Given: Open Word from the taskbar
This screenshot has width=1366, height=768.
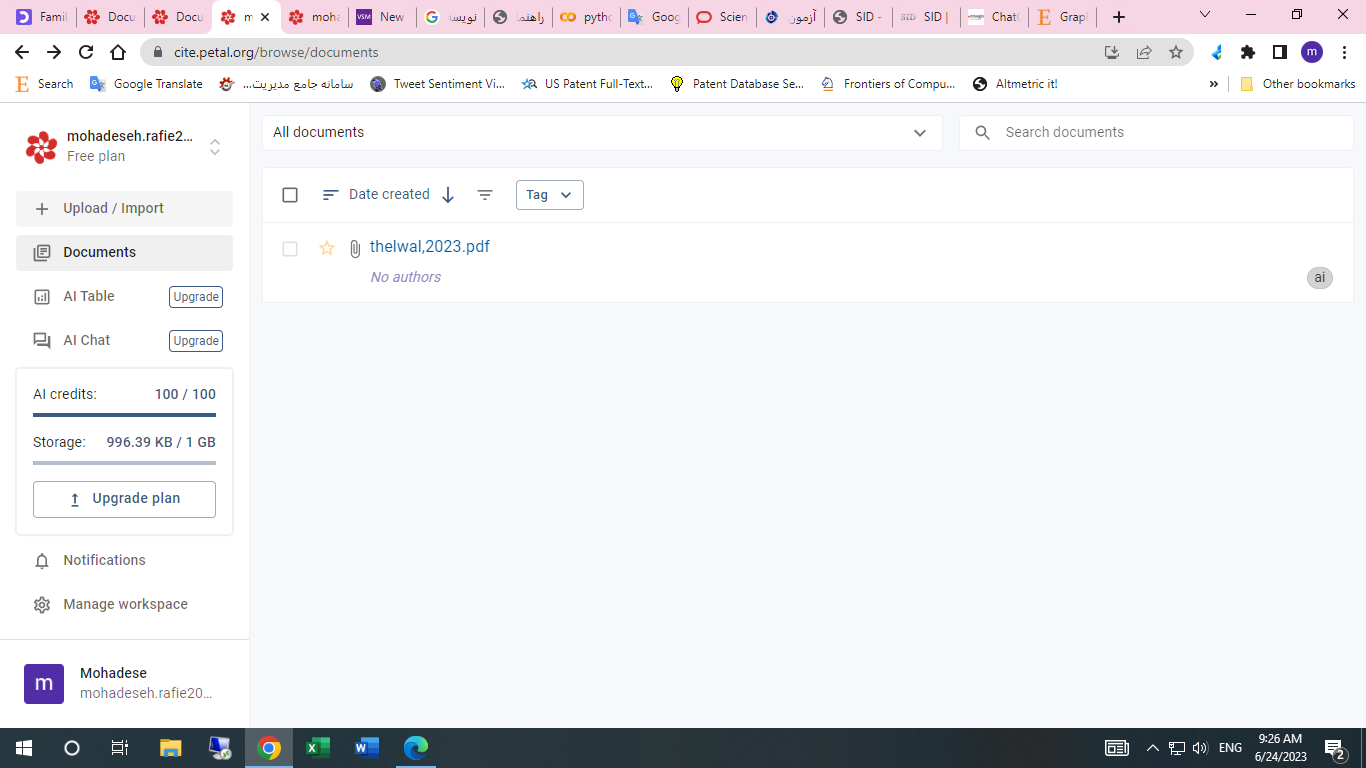Looking at the screenshot, I should [367, 748].
